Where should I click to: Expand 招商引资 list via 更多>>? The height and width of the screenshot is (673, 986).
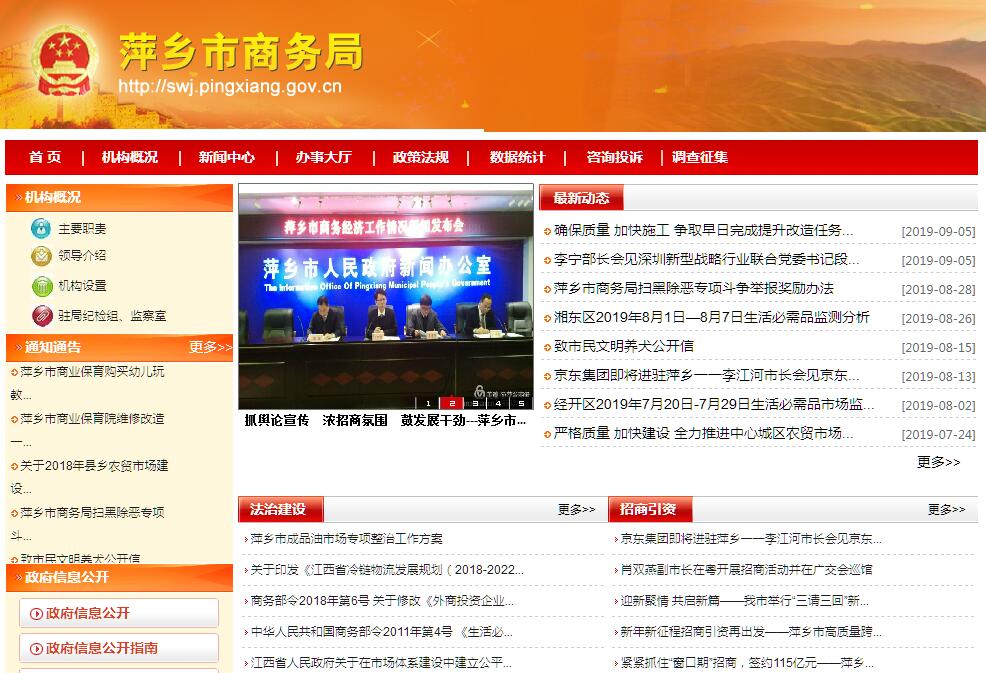pyautogui.click(x=946, y=510)
